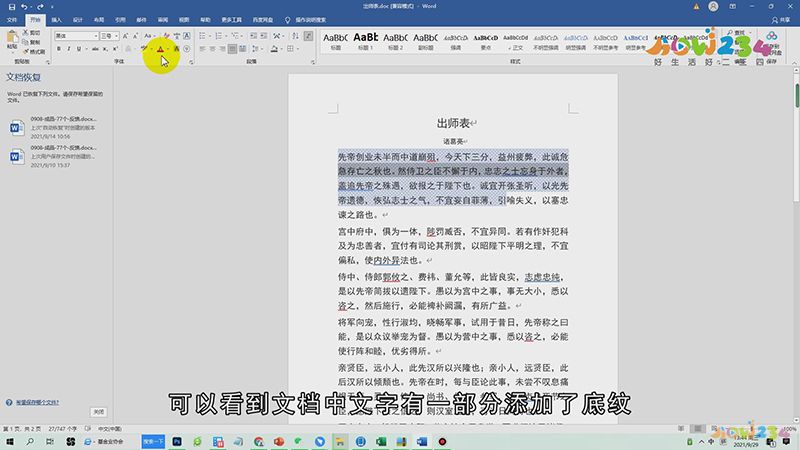
Task: Decrease font size with the smaller A icon
Action: pyautogui.click(x=135, y=36)
